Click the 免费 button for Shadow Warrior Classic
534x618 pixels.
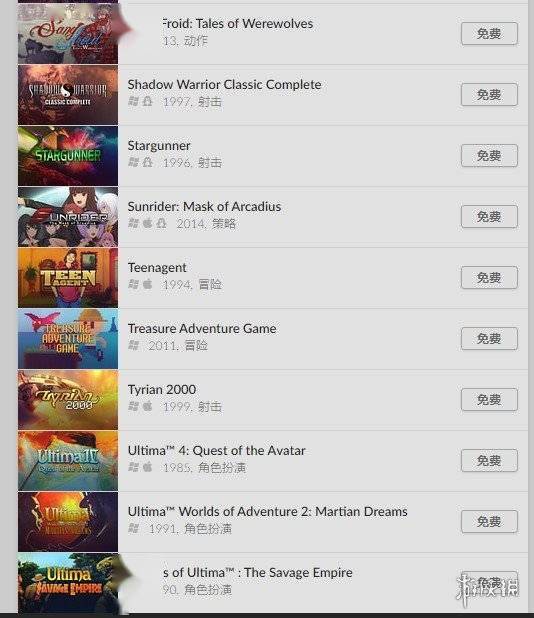pos(489,95)
